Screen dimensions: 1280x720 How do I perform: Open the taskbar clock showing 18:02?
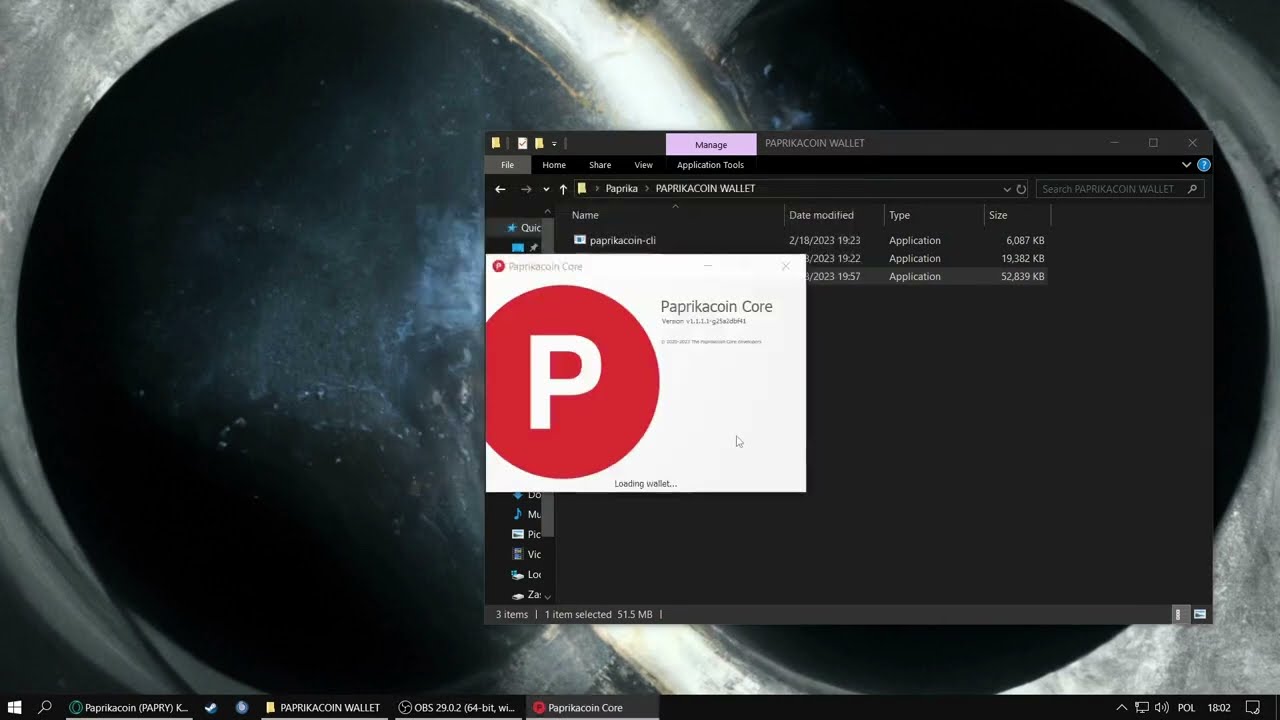[x=1218, y=707]
